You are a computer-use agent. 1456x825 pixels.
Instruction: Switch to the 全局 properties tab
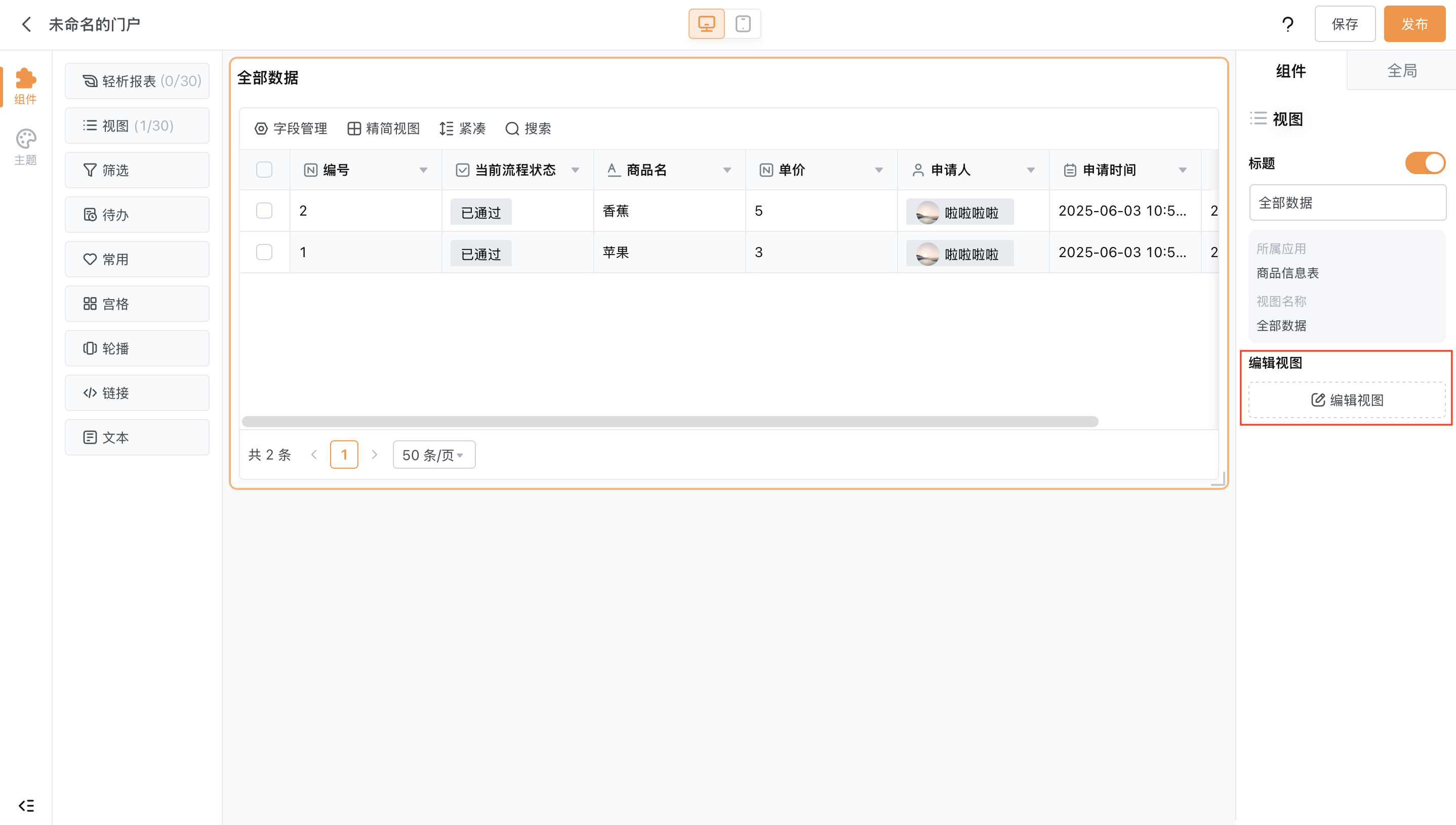(x=1402, y=71)
